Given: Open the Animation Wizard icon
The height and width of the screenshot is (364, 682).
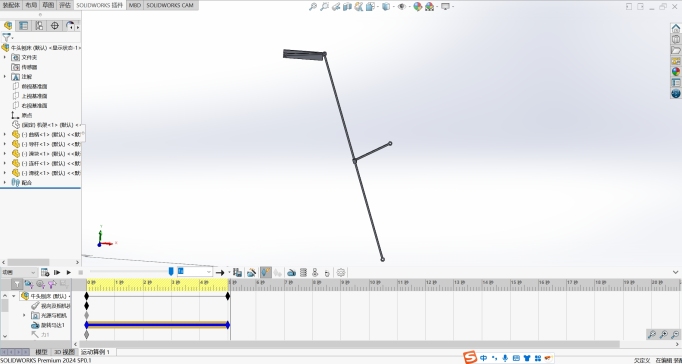Looking at the screenshot, I should pyautogui.click(x=251, y=273).
